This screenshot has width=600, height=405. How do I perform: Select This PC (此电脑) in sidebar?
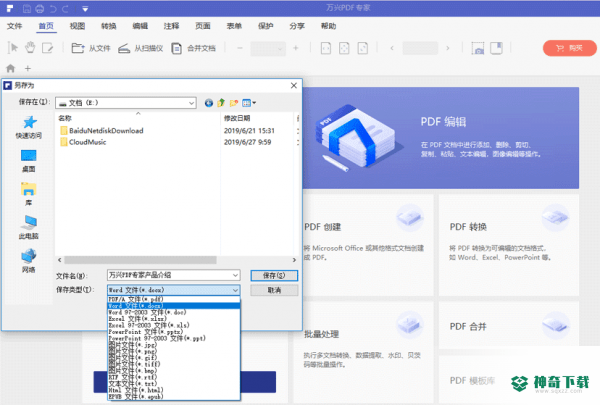point(29,227)
